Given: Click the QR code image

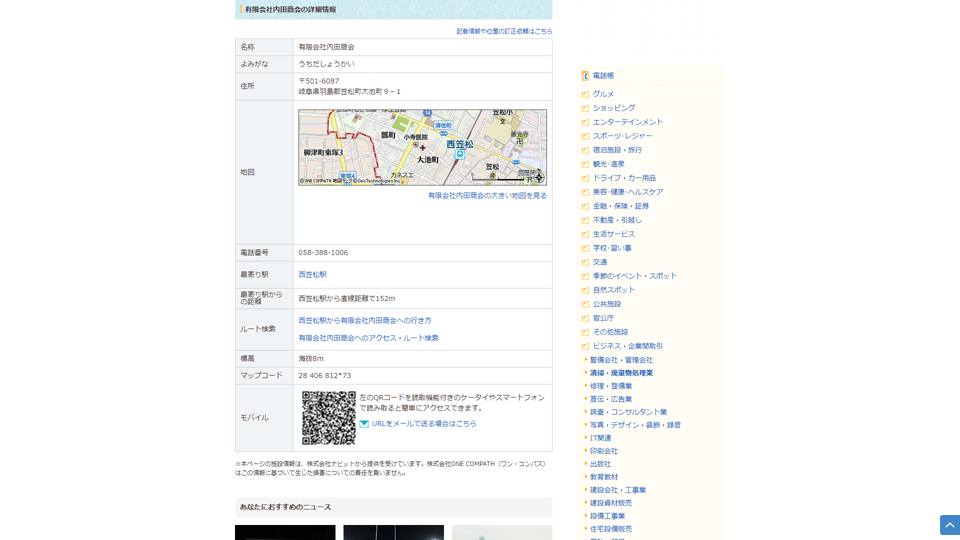Looking at the screenshot, I should point(328,417).
